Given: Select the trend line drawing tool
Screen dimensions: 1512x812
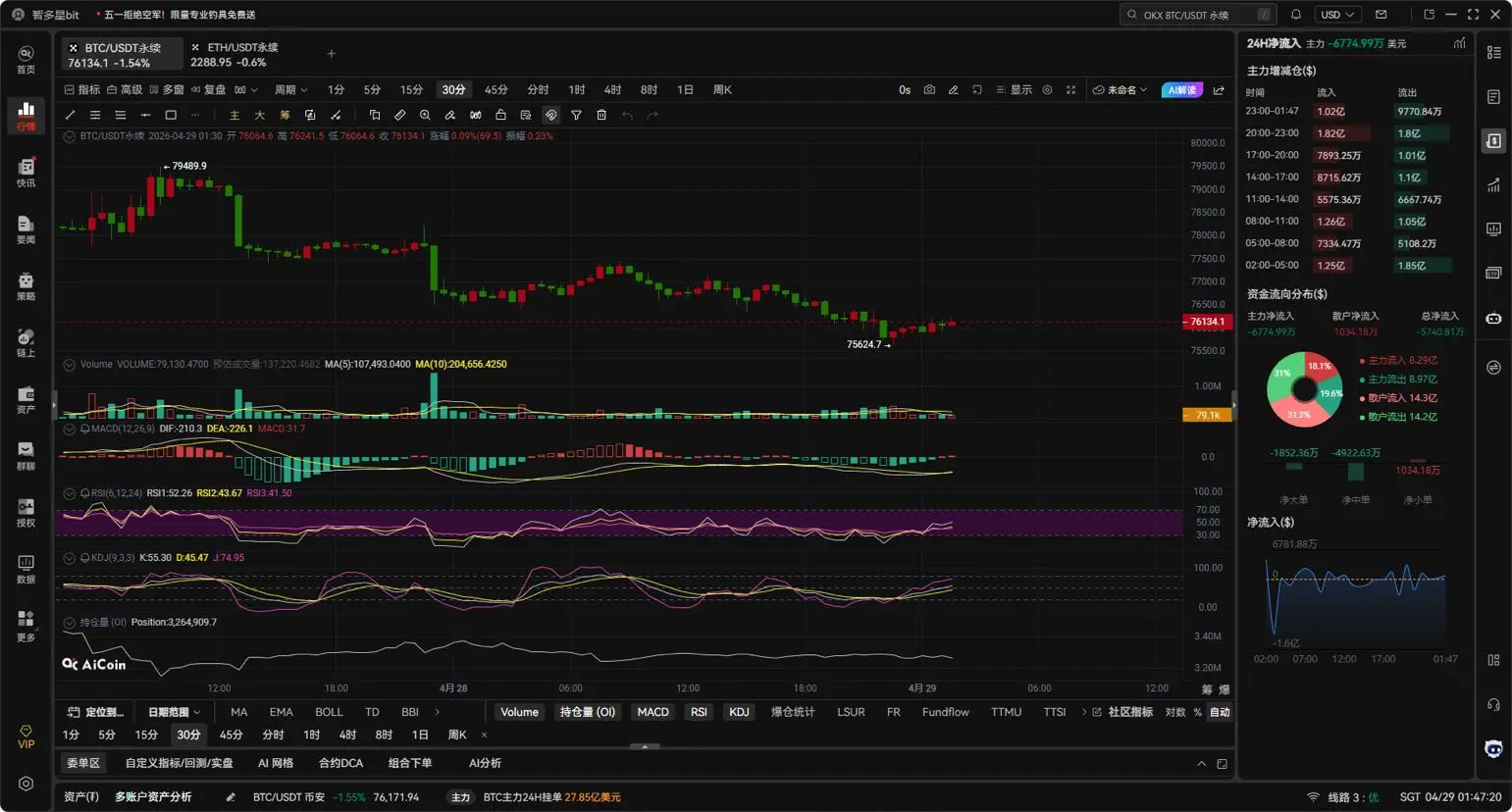Looking at the screenshot, I should [70, 116].
